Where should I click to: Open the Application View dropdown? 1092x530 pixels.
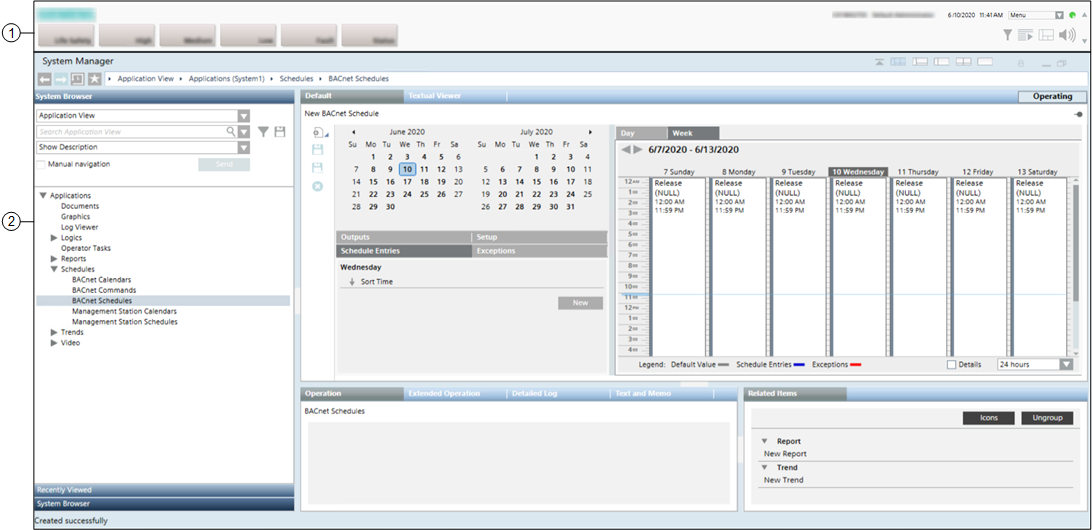pyautogui.click(x=243, y=116)
